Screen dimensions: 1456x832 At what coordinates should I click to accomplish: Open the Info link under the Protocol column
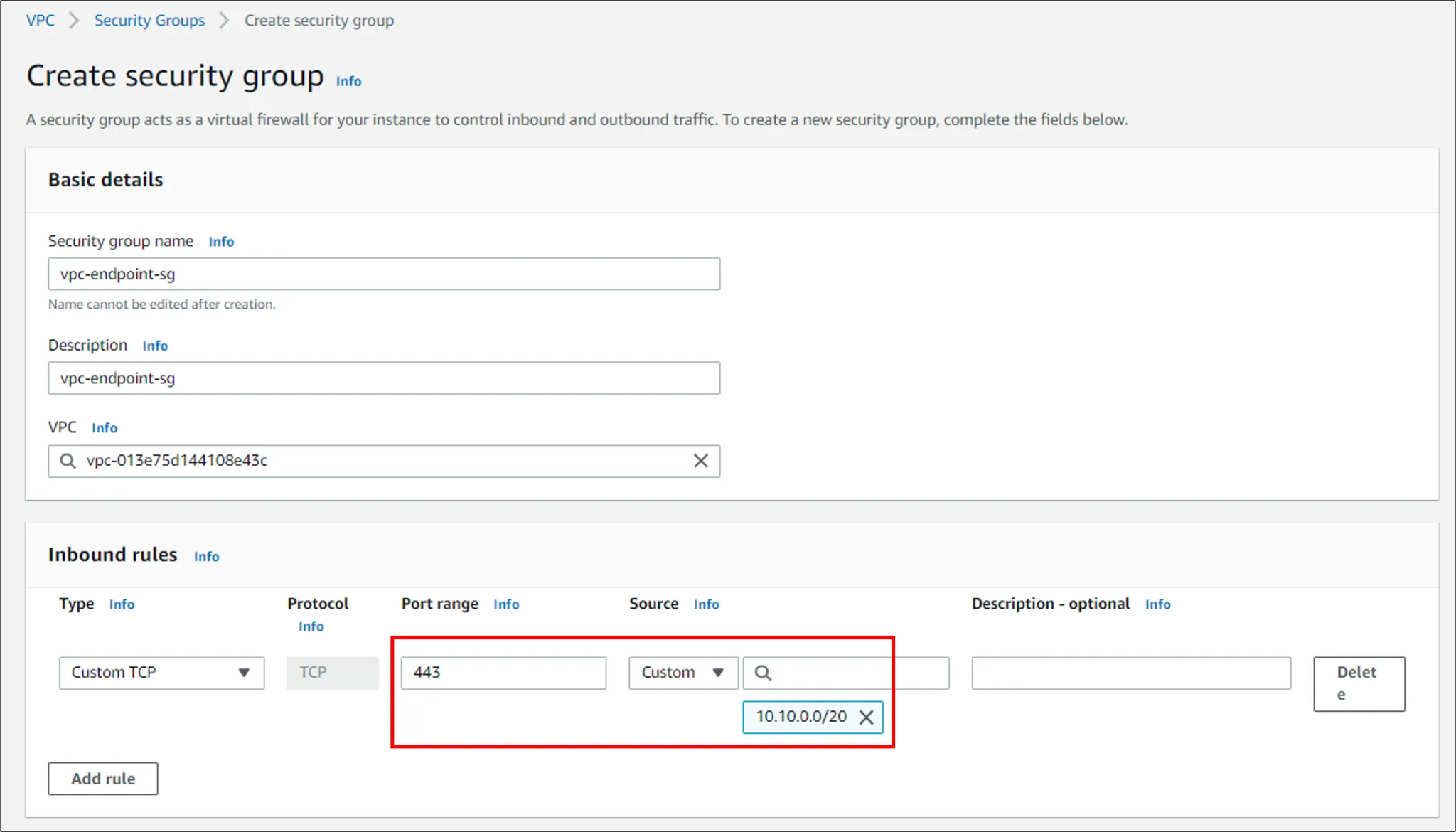311,626
